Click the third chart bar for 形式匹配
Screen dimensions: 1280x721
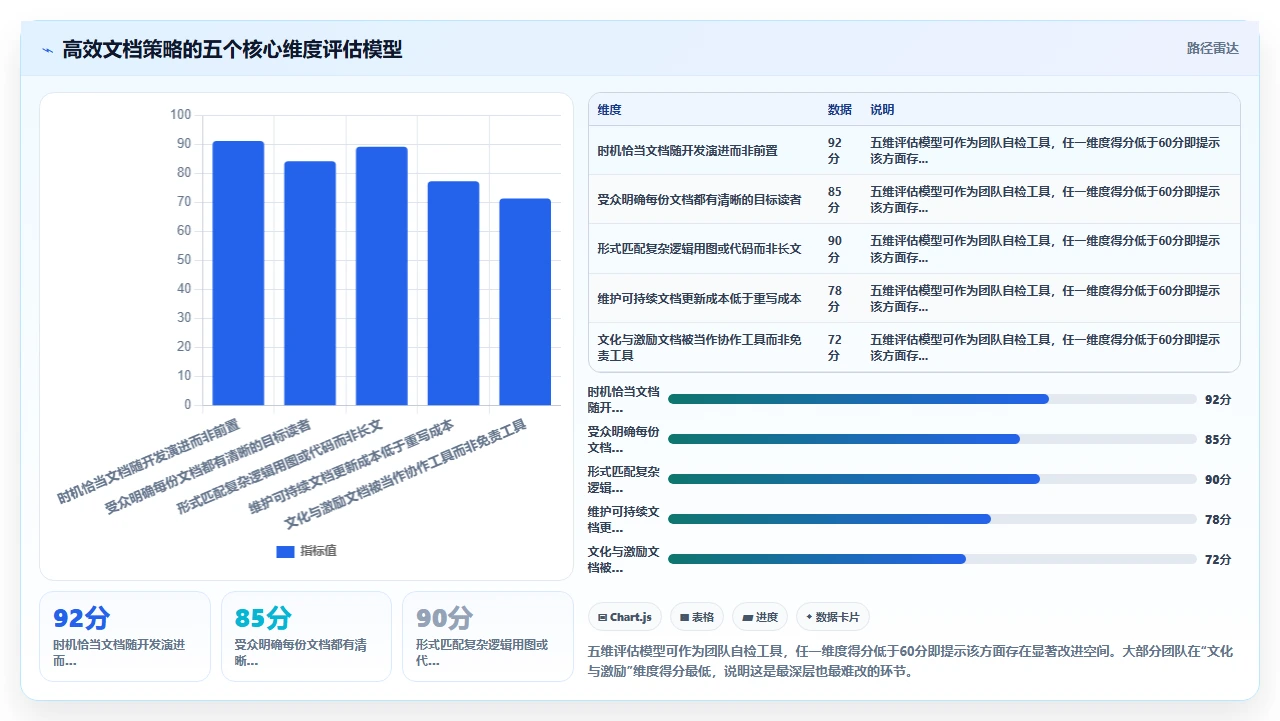[x=382, y=276]
